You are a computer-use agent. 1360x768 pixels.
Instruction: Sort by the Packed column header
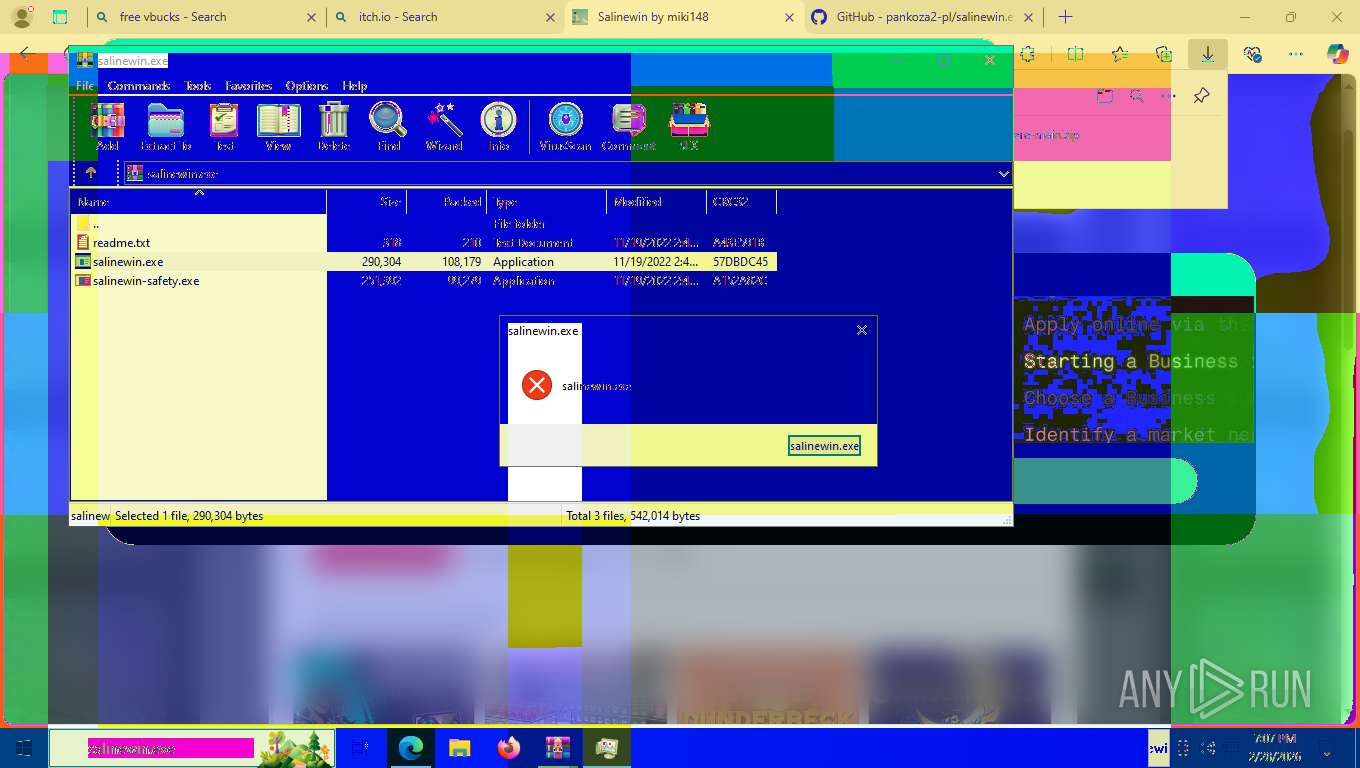pyautogui.click(x=446, y=202)
